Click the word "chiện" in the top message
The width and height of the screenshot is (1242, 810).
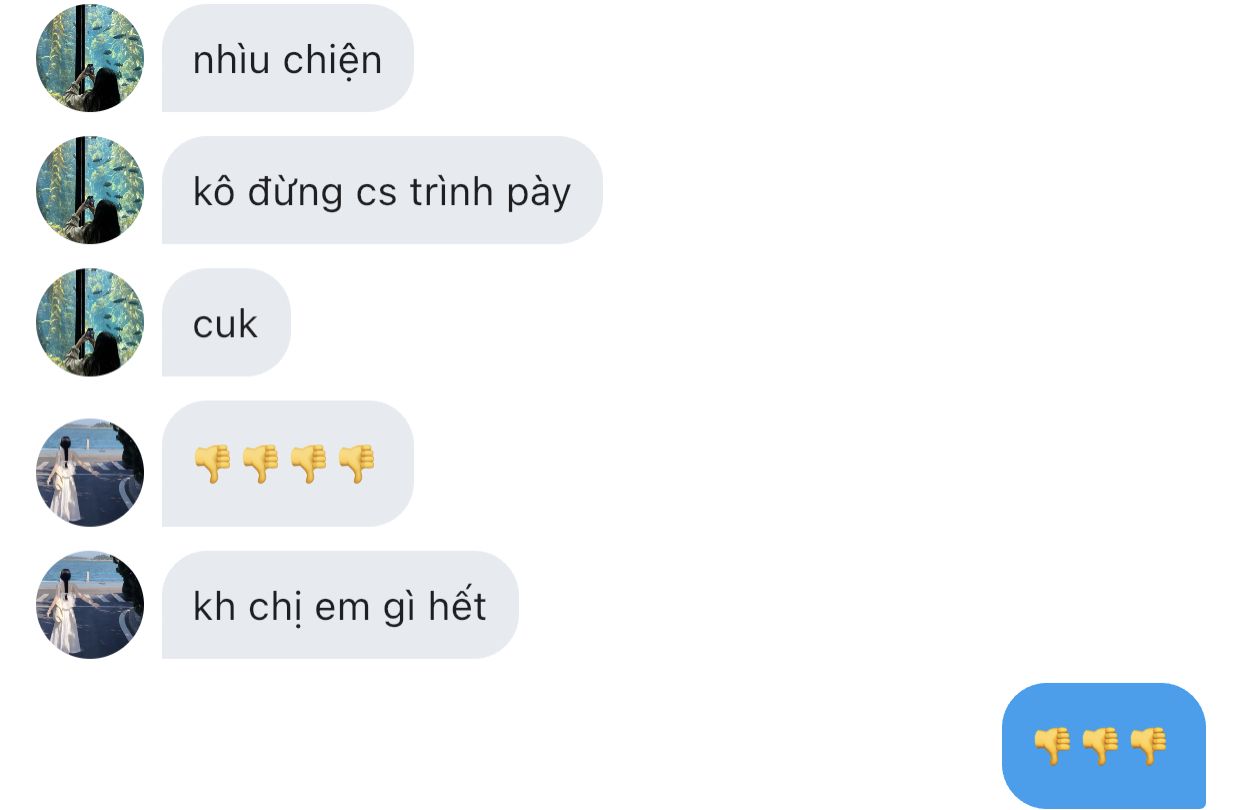pos(333,62)
